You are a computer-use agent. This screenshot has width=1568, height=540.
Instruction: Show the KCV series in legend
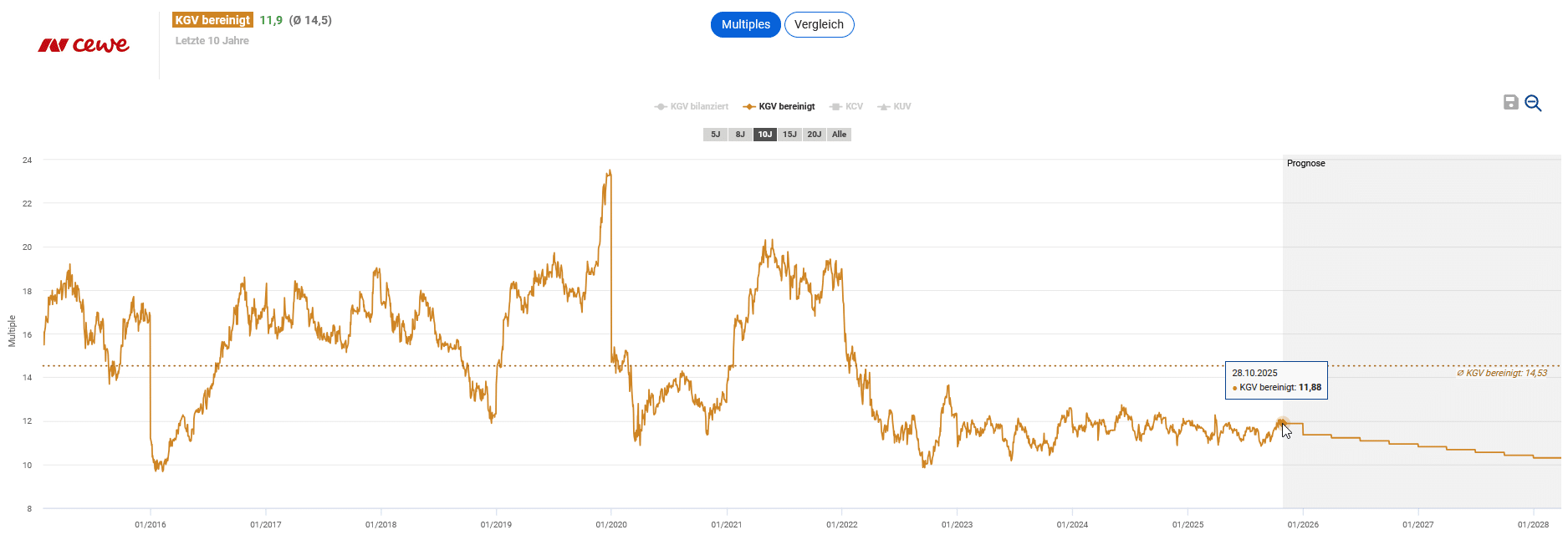coord(846,107)
